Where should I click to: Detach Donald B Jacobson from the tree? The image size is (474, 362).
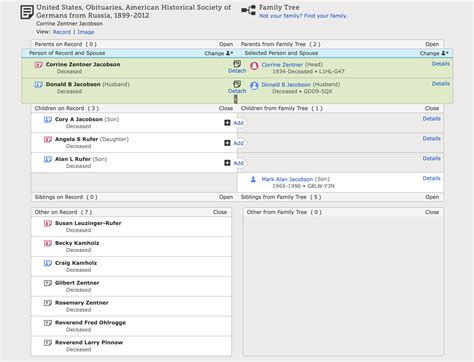coord(237,91)
